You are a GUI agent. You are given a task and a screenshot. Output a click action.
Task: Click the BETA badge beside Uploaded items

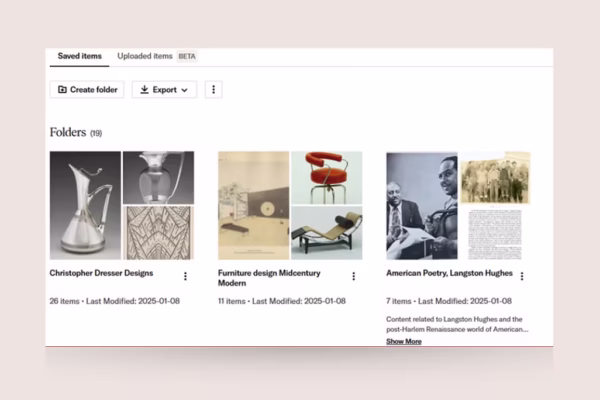click(x=187, y=56)
